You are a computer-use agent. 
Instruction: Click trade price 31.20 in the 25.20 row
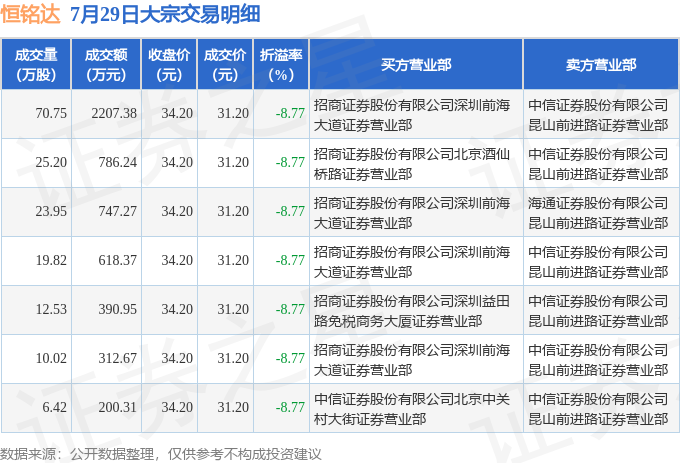[233, 163]
